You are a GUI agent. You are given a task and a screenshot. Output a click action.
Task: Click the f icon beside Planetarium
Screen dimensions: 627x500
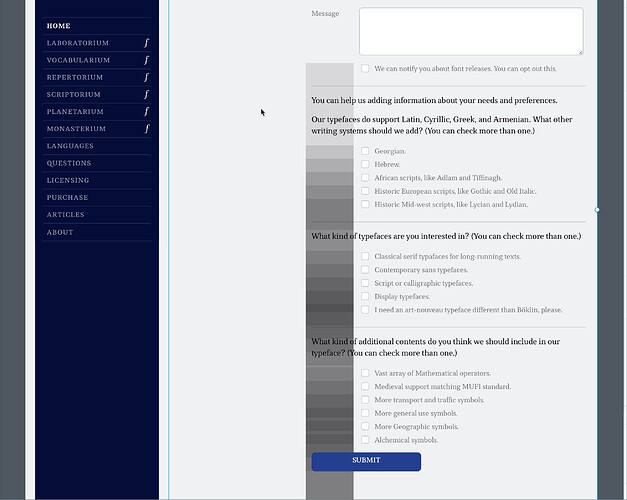(146, 112)
